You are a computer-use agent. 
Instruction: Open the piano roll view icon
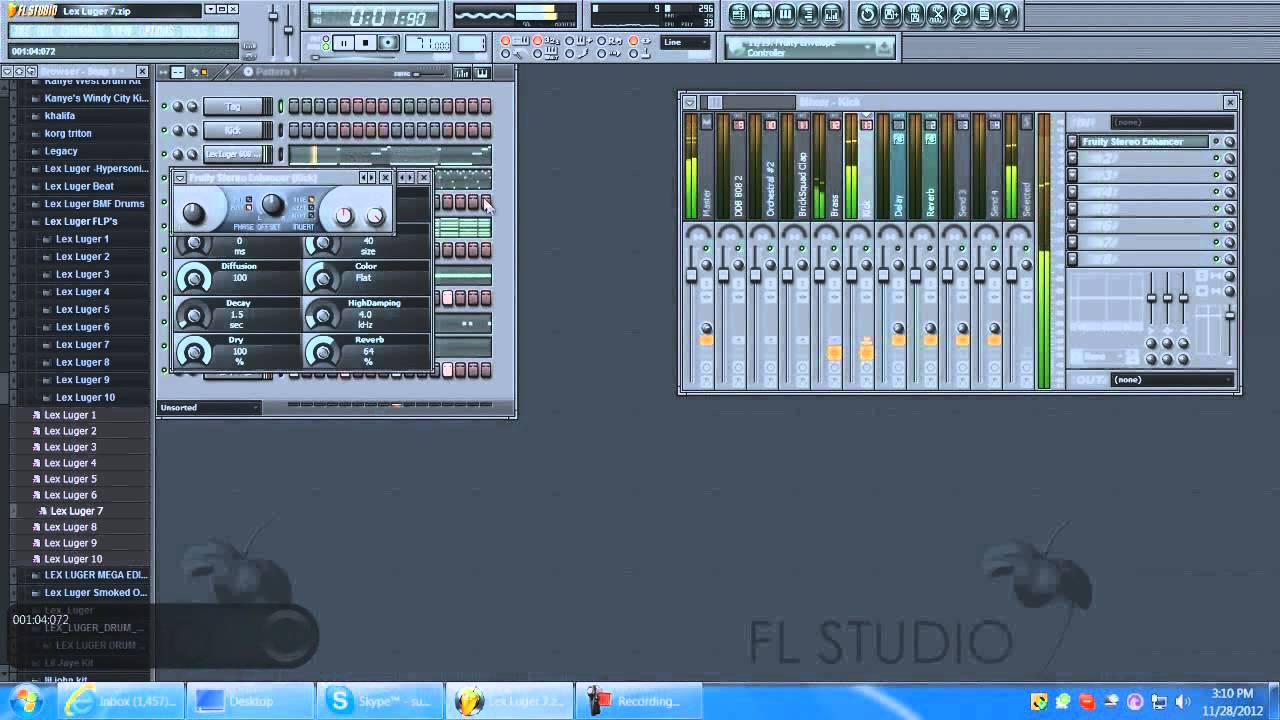[x=785, y=14]
